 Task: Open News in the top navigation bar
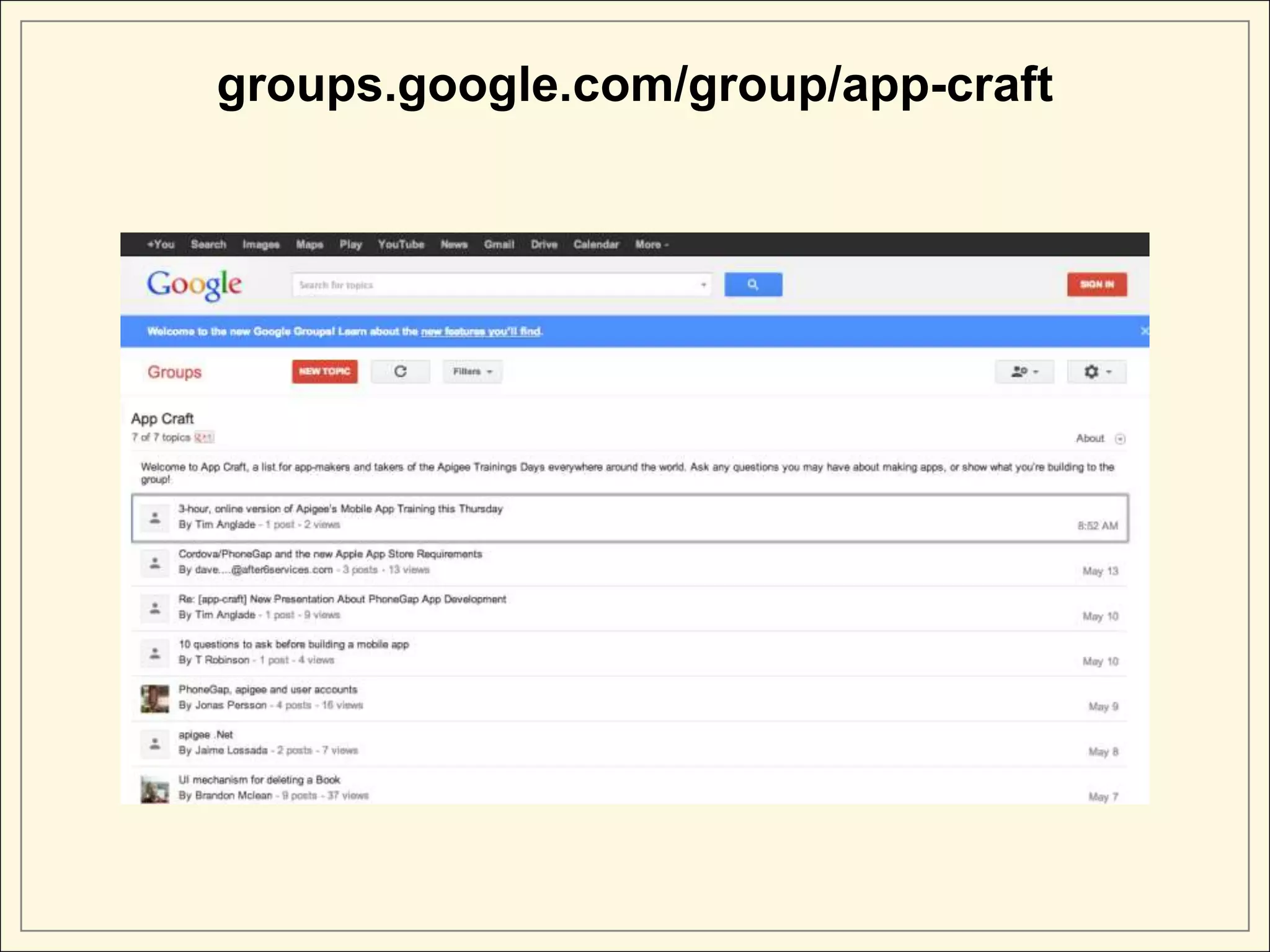click(x=454, y=244)
